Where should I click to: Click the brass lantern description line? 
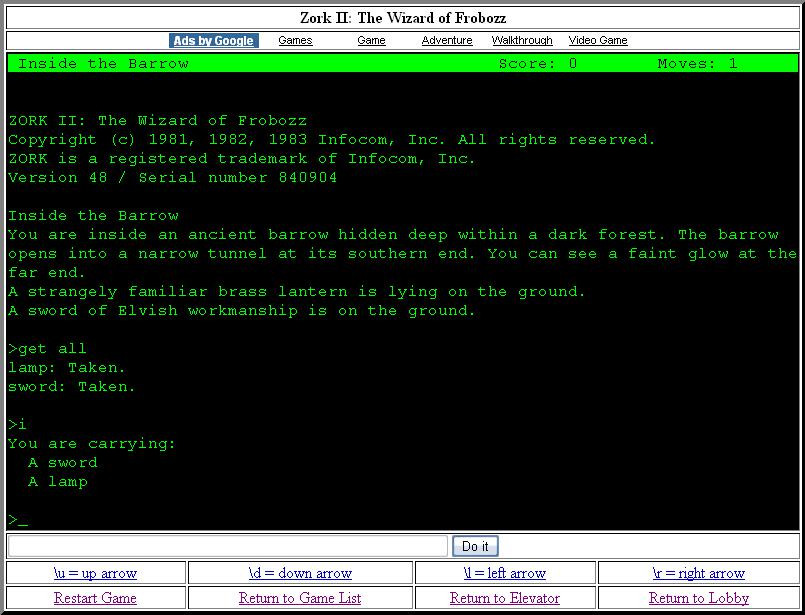297,292
